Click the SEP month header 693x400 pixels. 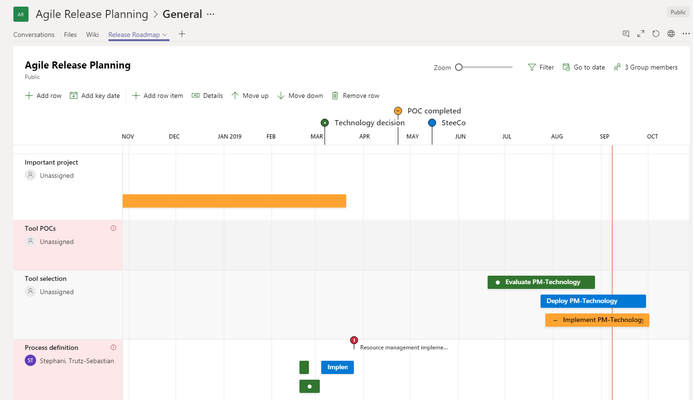coord(604,137)
